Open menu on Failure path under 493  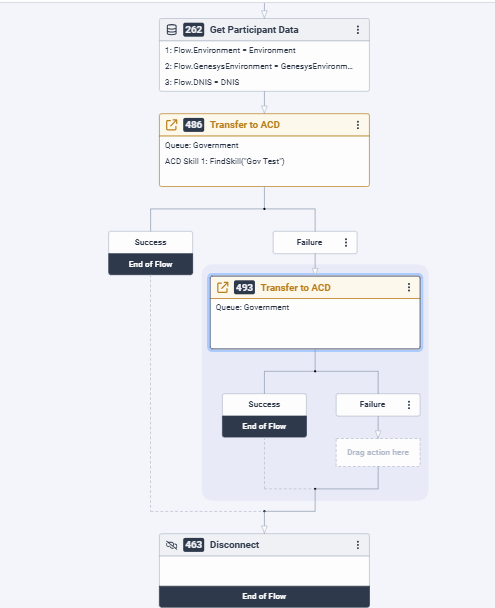point(409,405)
